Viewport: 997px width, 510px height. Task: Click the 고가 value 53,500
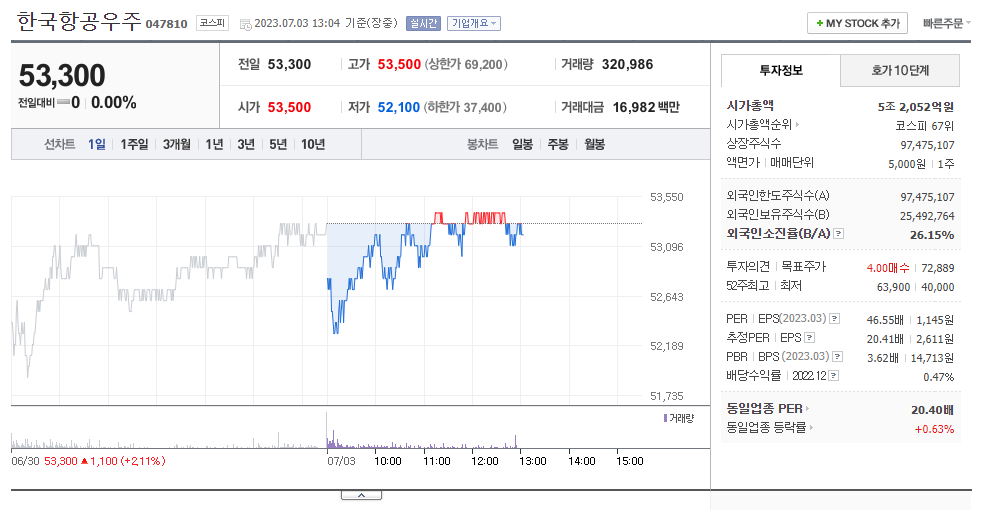(399, 64)
